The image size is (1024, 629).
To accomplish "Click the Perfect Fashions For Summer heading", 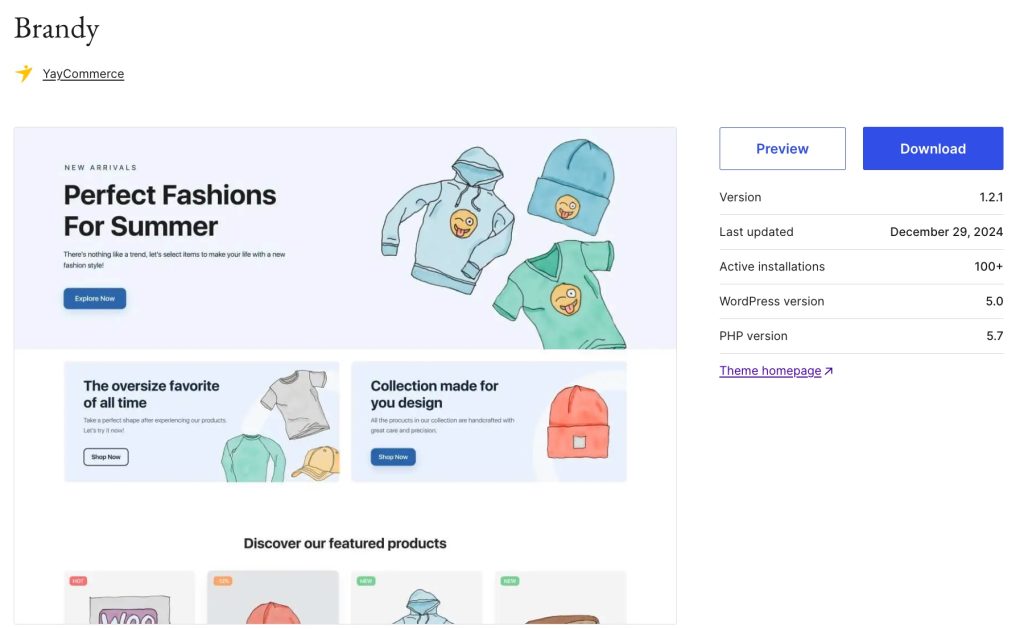I will click(170, 210).
